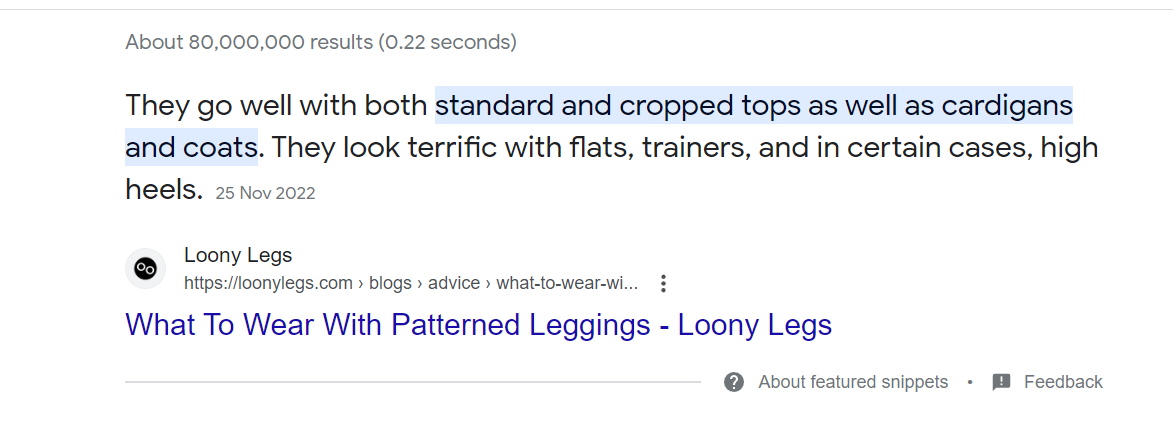This screenshot has height=440, width=1173.
Task: Open About featured snippets
Action: click(853, 382)
